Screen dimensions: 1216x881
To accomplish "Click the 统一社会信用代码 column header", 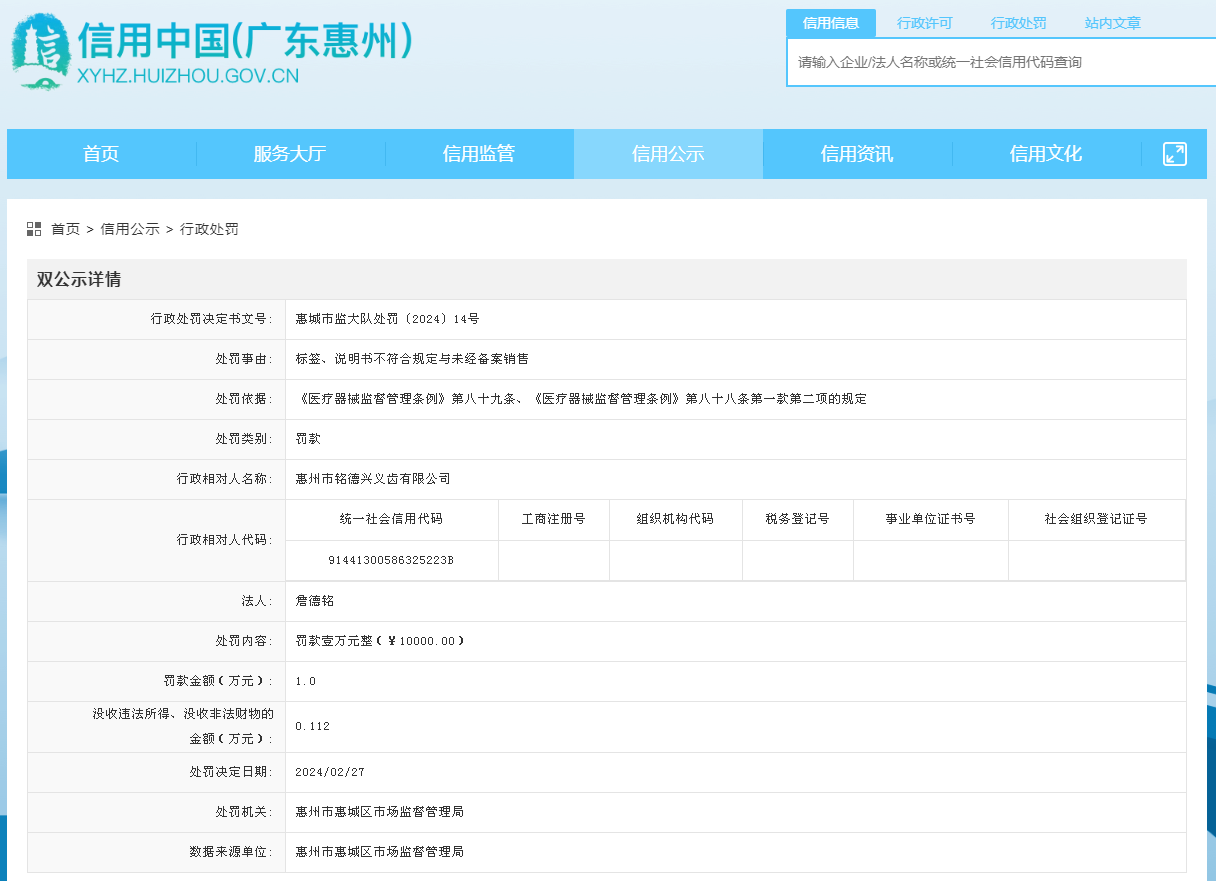I will pos(391,520).
